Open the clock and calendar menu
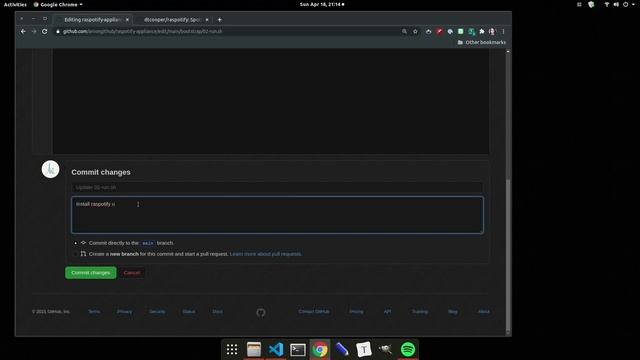The width and height of the screenshot is (640, 360). (x=322, y=4)
